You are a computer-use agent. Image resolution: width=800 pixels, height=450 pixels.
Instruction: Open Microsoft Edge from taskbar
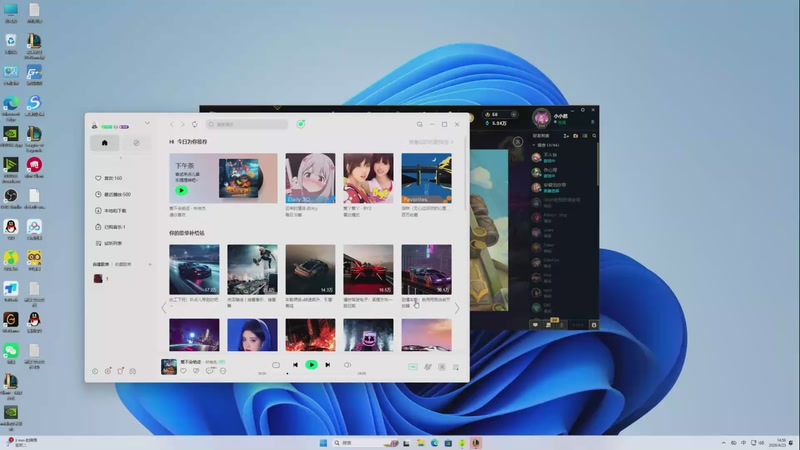(434, 443)
